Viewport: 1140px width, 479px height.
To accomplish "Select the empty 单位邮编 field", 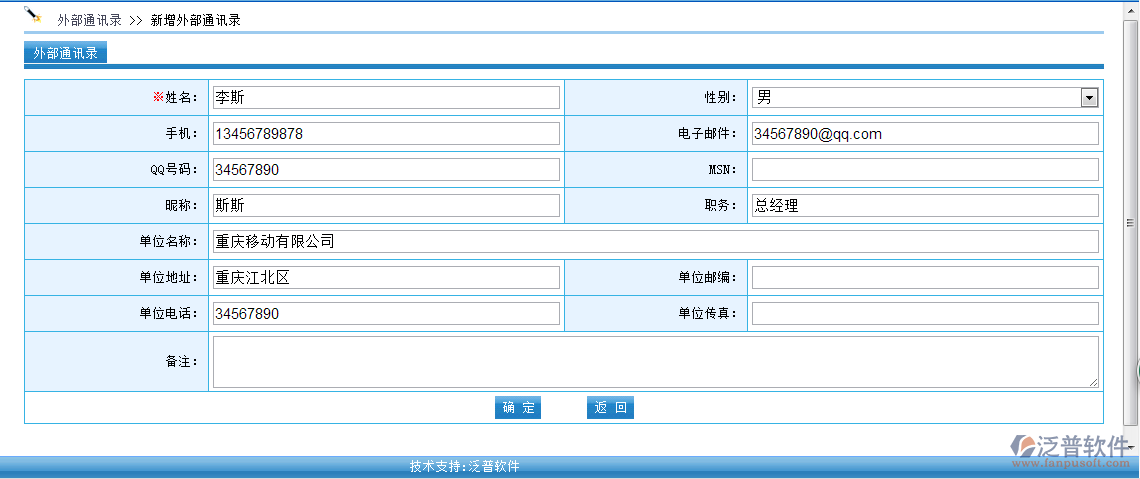I will [x=925, y=278].
